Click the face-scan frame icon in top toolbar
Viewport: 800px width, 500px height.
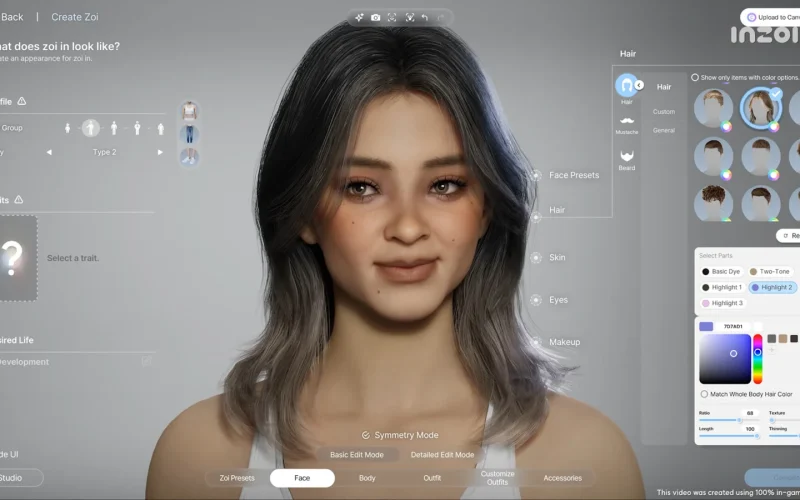[392, 17]
